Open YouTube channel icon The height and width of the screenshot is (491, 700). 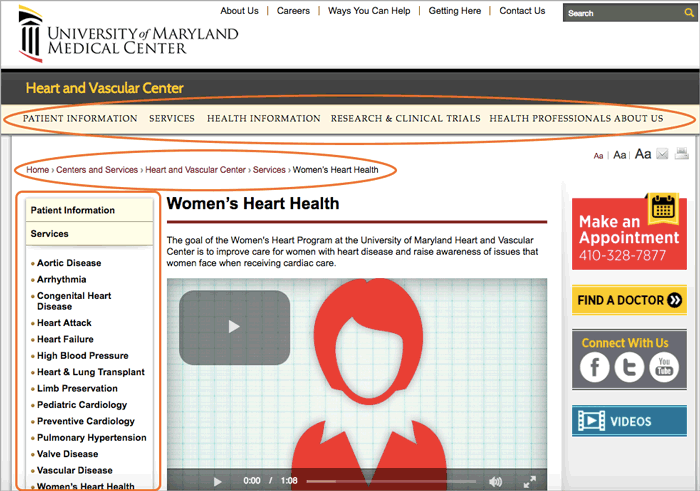click(664, 367)
